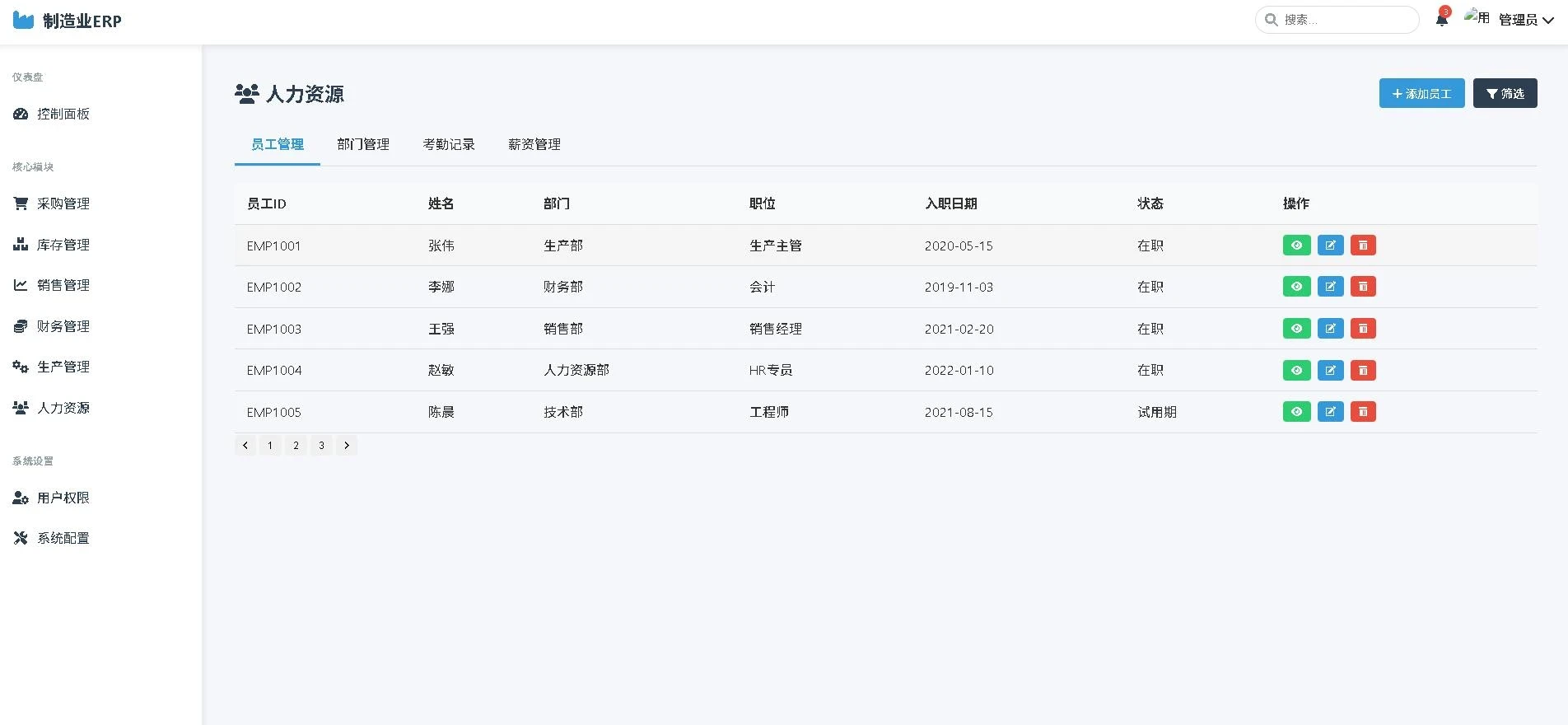Click the green eye icon for 赵敏
The width and height of the screenshot is (1568, 725).
click(1296, 371)
